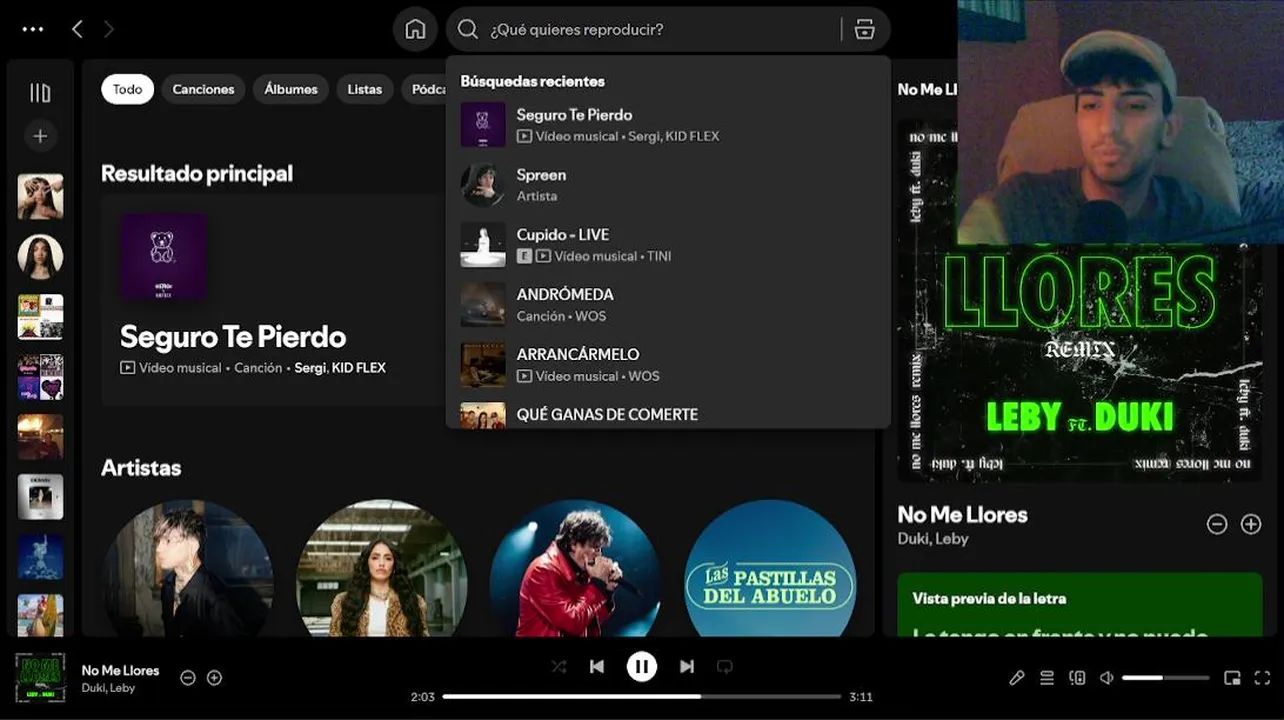This screenshot has height=720, width=1284.
Task: Click minus icon beside No Me Llores panel title
Action: [x=1217, y=524]
